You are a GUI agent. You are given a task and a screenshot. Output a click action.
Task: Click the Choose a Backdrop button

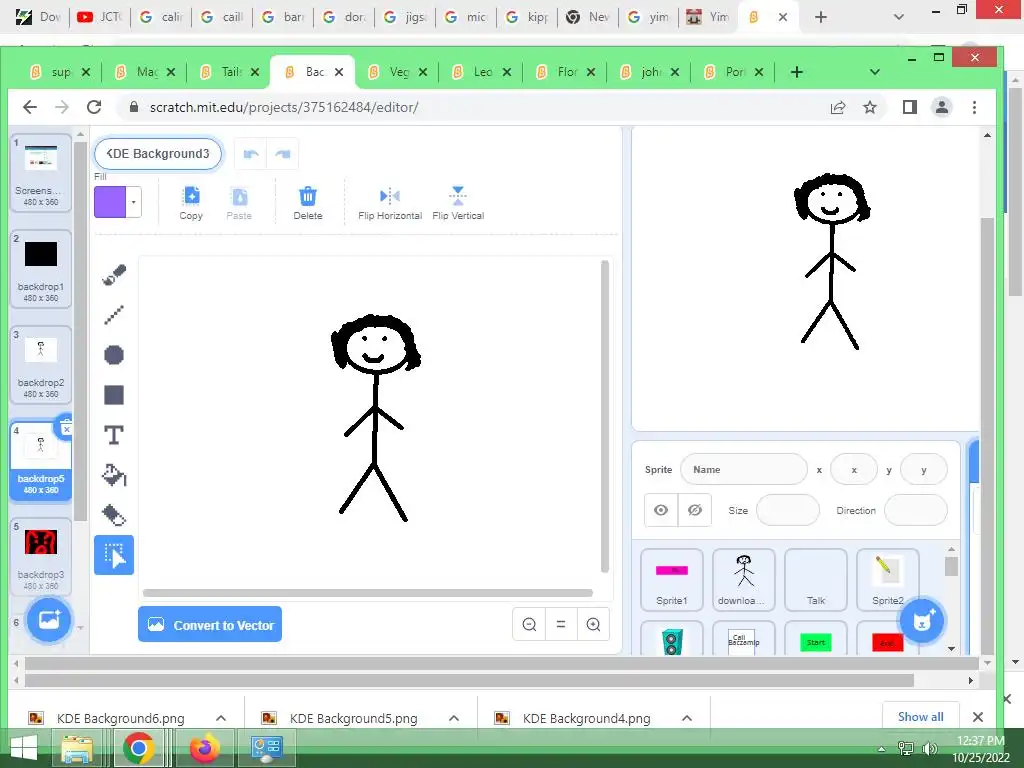pyautogui.click(x=49, y=619)
